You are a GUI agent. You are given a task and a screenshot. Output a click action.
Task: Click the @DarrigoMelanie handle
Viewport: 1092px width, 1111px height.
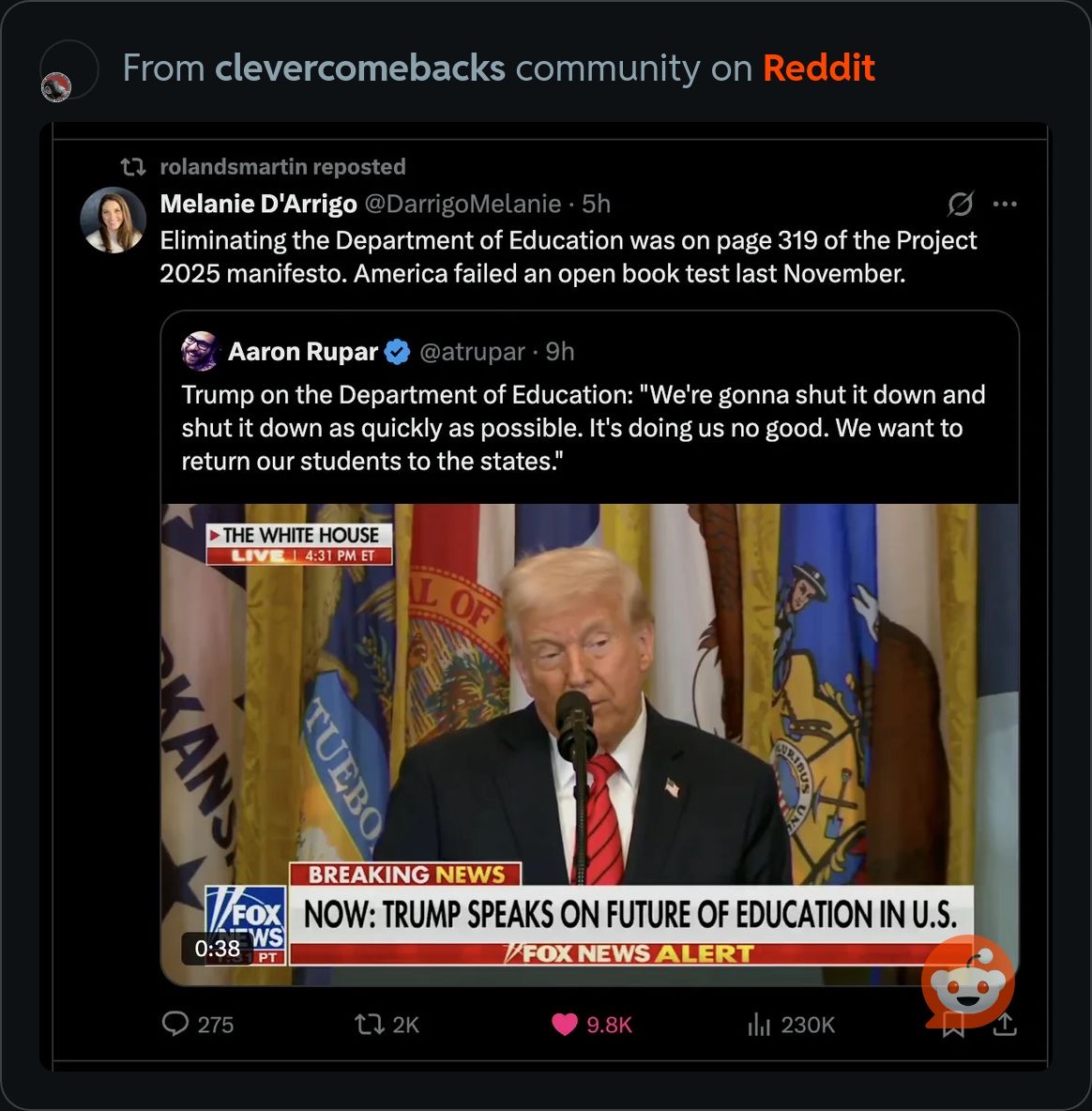click(463, 204)
